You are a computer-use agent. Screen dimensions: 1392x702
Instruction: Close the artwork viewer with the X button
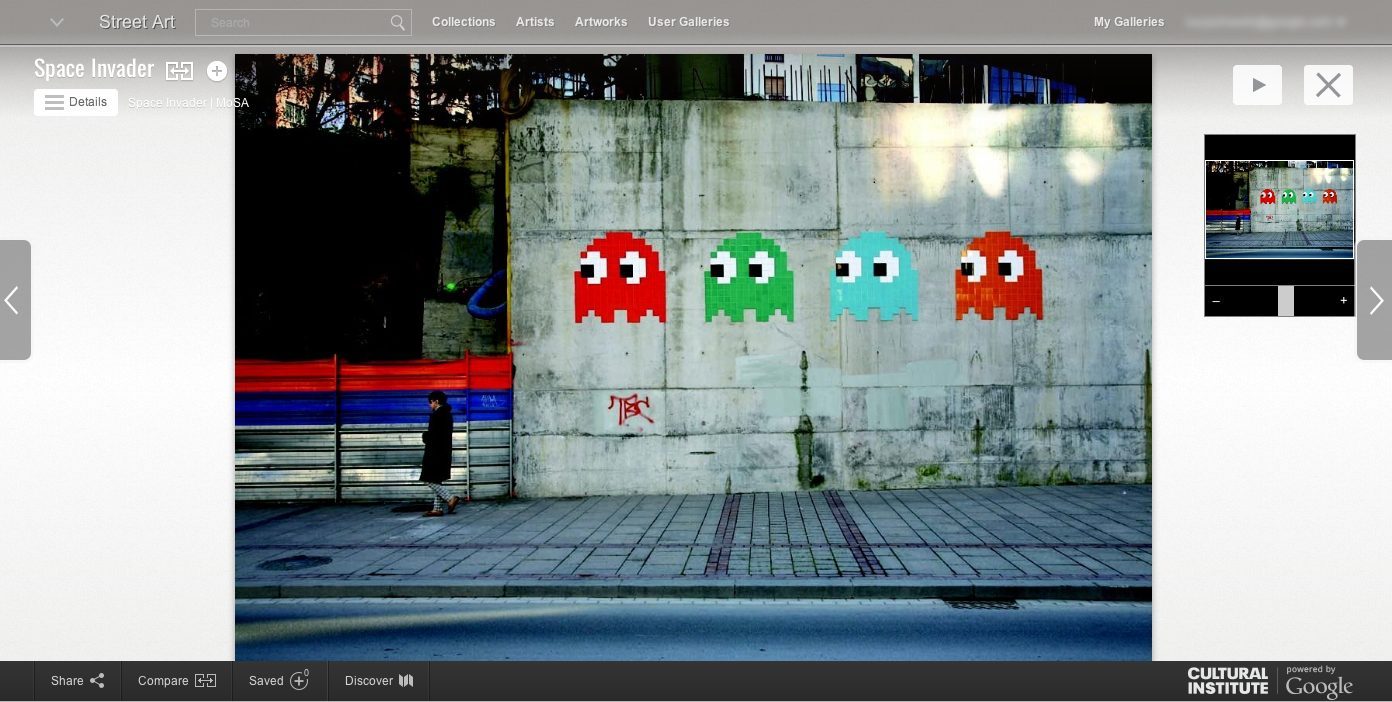pyautogui.click(x=1328, y=85)
